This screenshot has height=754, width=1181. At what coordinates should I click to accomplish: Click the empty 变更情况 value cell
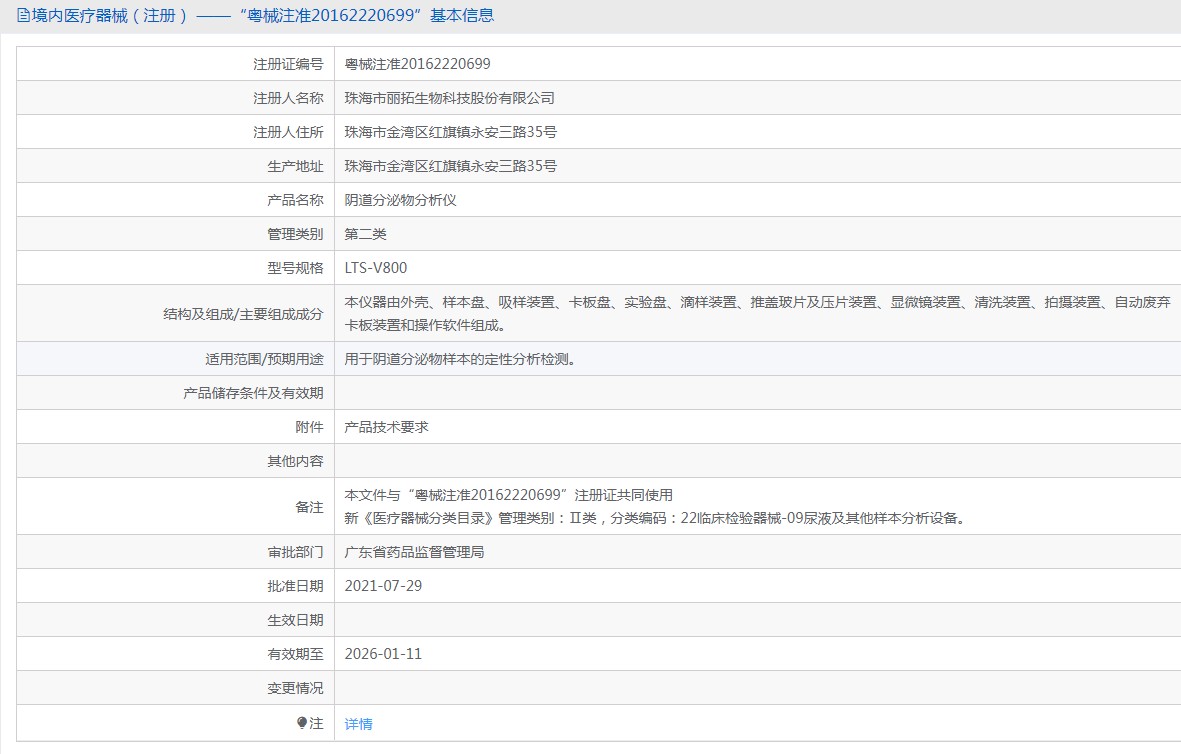pos(756,688)
